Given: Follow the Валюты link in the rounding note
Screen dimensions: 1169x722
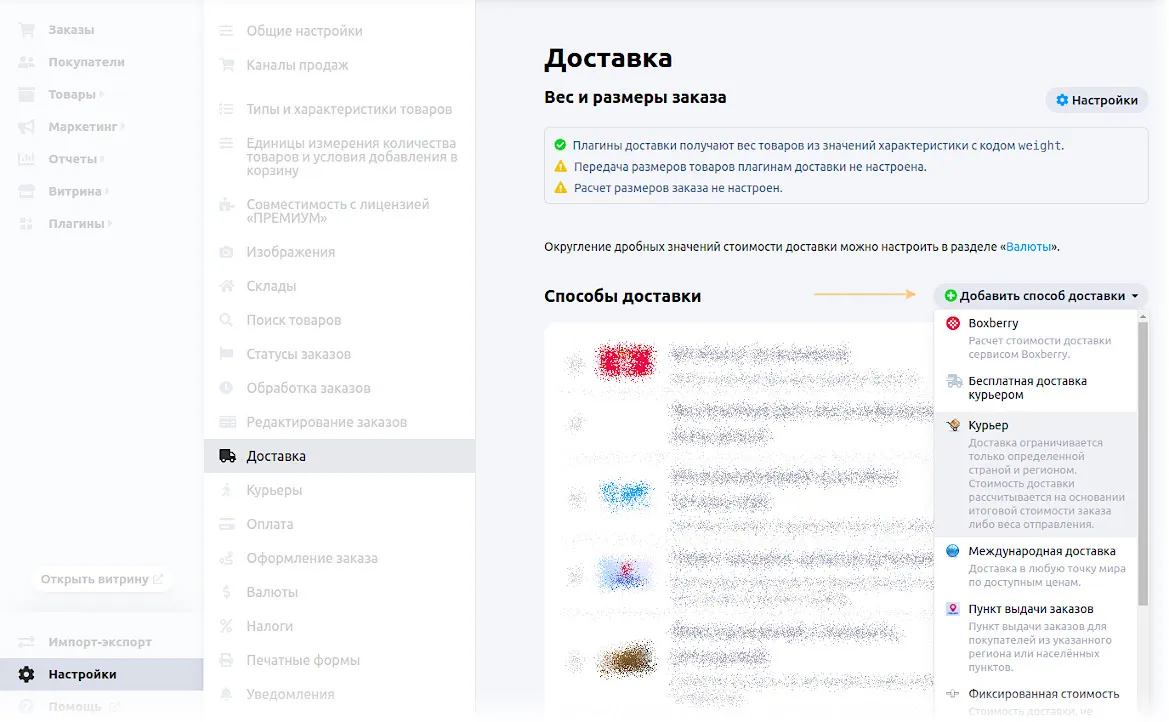Looking at the screenshot, I should click(1028, 246).
